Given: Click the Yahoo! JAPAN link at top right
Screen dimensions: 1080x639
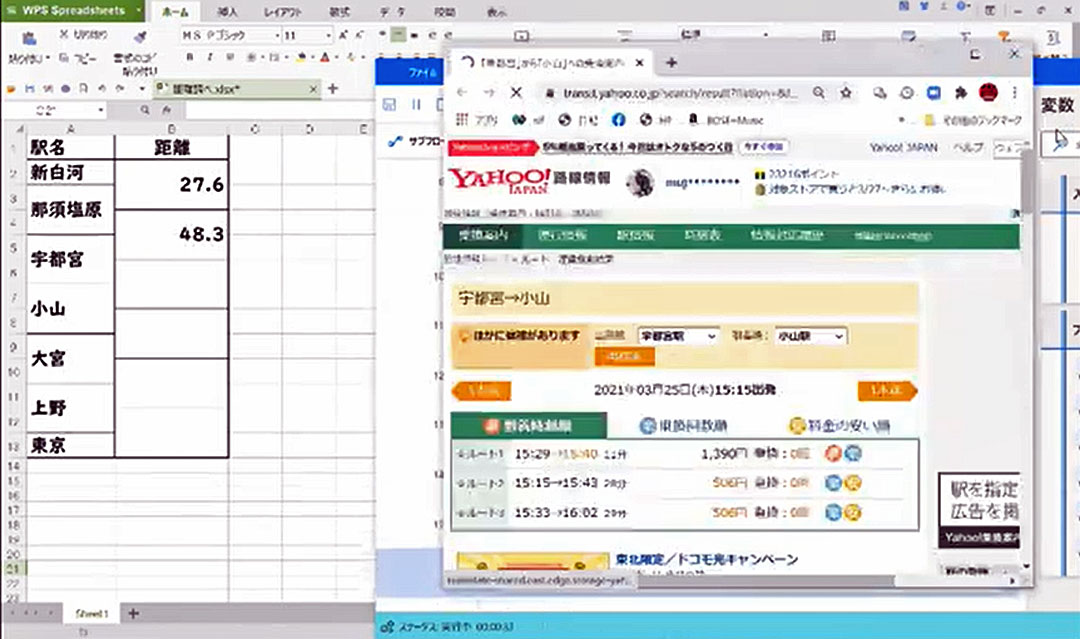Looking at the screenshot, I should pos(902,147).
